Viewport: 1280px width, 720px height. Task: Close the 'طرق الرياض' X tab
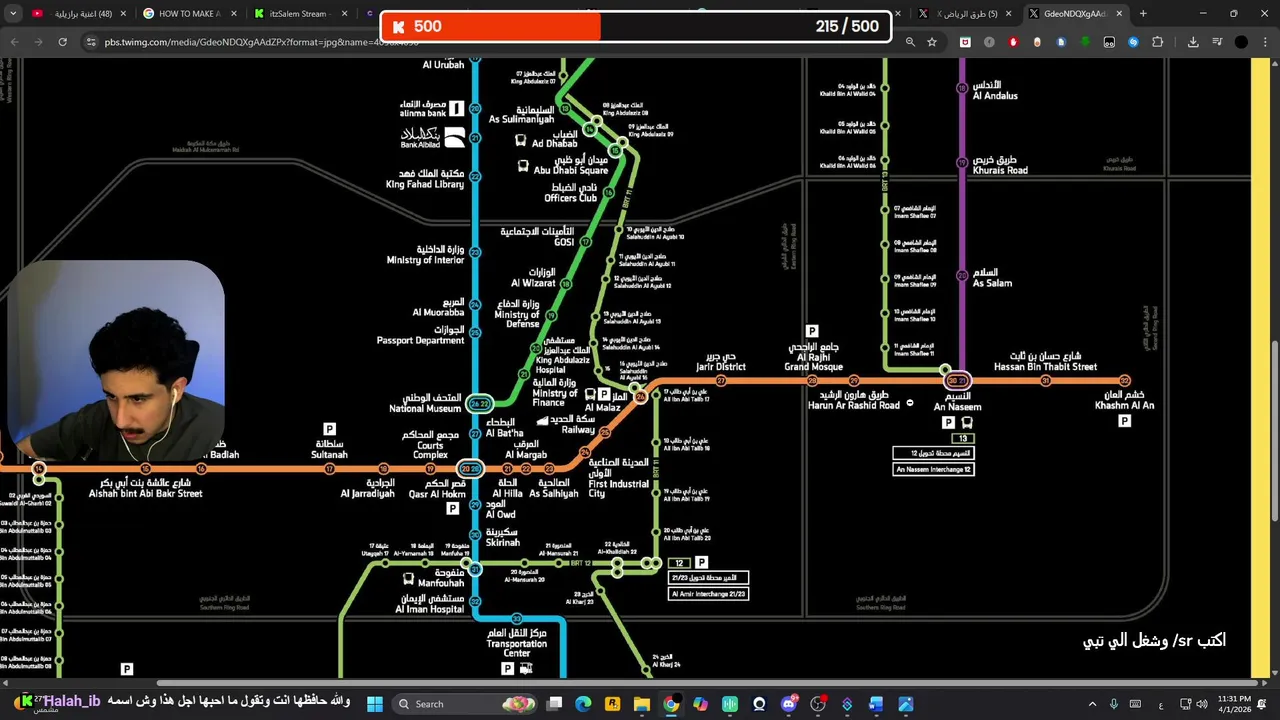pos(1008,14)
